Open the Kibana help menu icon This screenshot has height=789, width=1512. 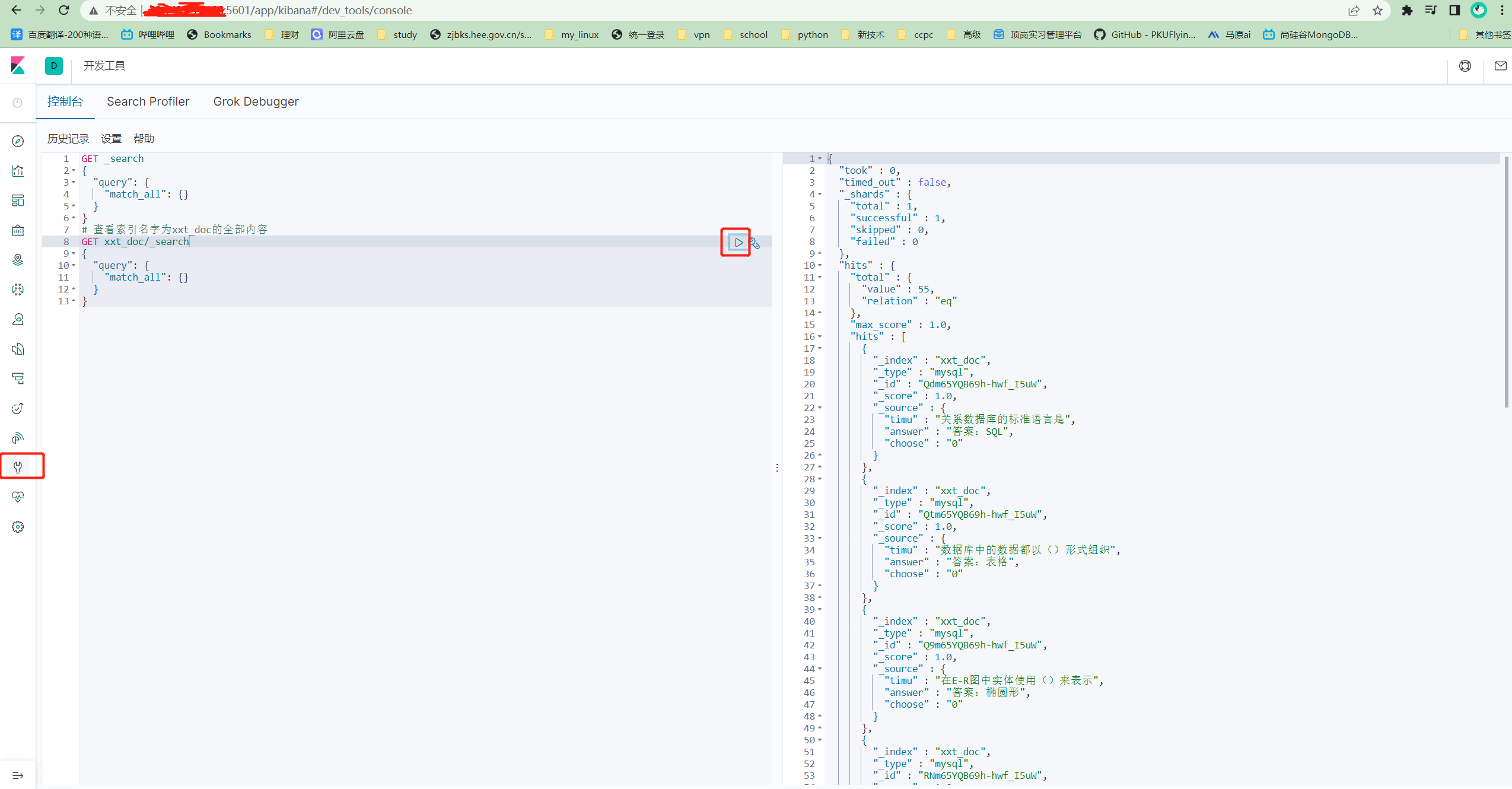click(1465, 65)
